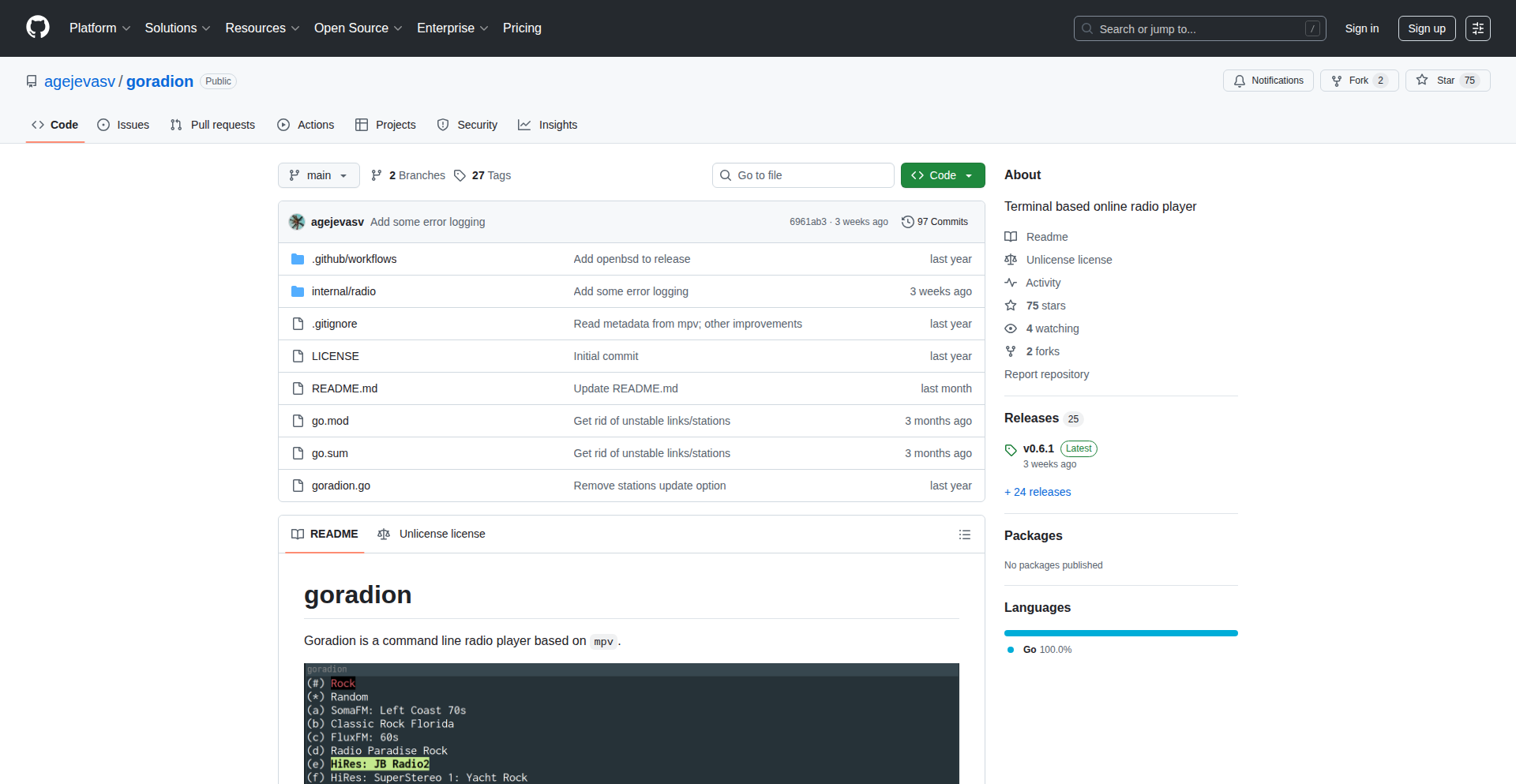This screenshot has width=1516, height=784.
Task: Switch to the Pull requests tab
Action: [212, 125]
